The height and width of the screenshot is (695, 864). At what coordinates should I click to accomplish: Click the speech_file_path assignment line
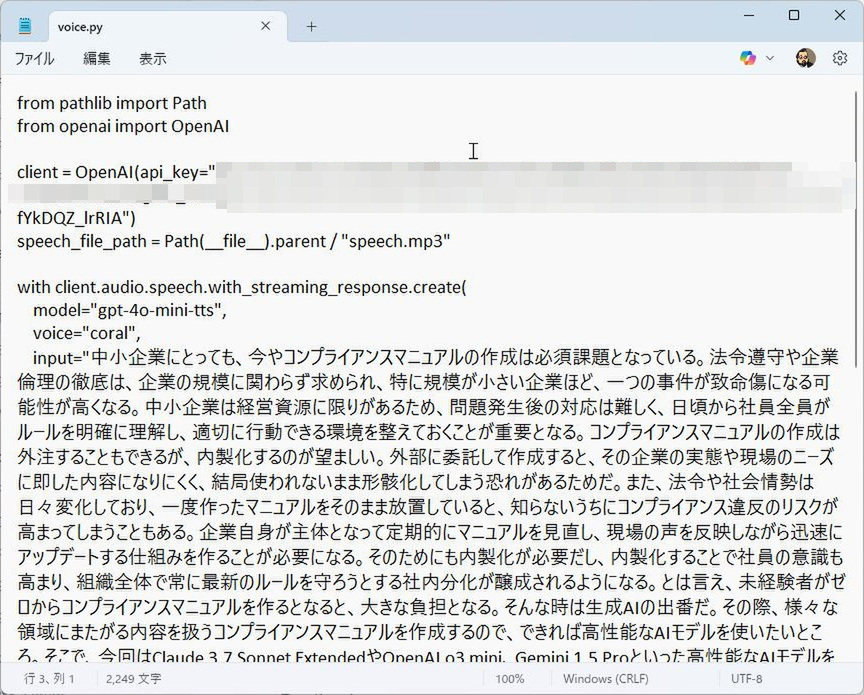coord(234,241)
